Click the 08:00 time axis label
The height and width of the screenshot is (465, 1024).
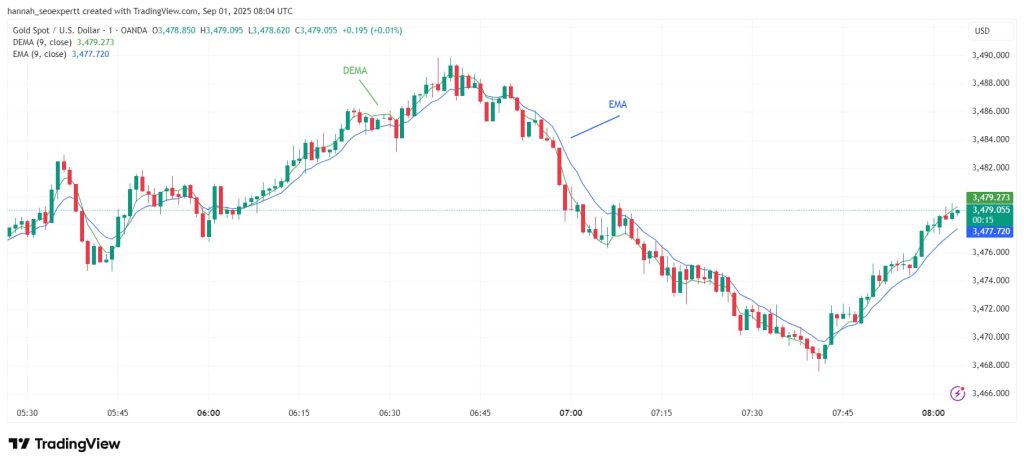pyautogui.click(x=933, y=413)
